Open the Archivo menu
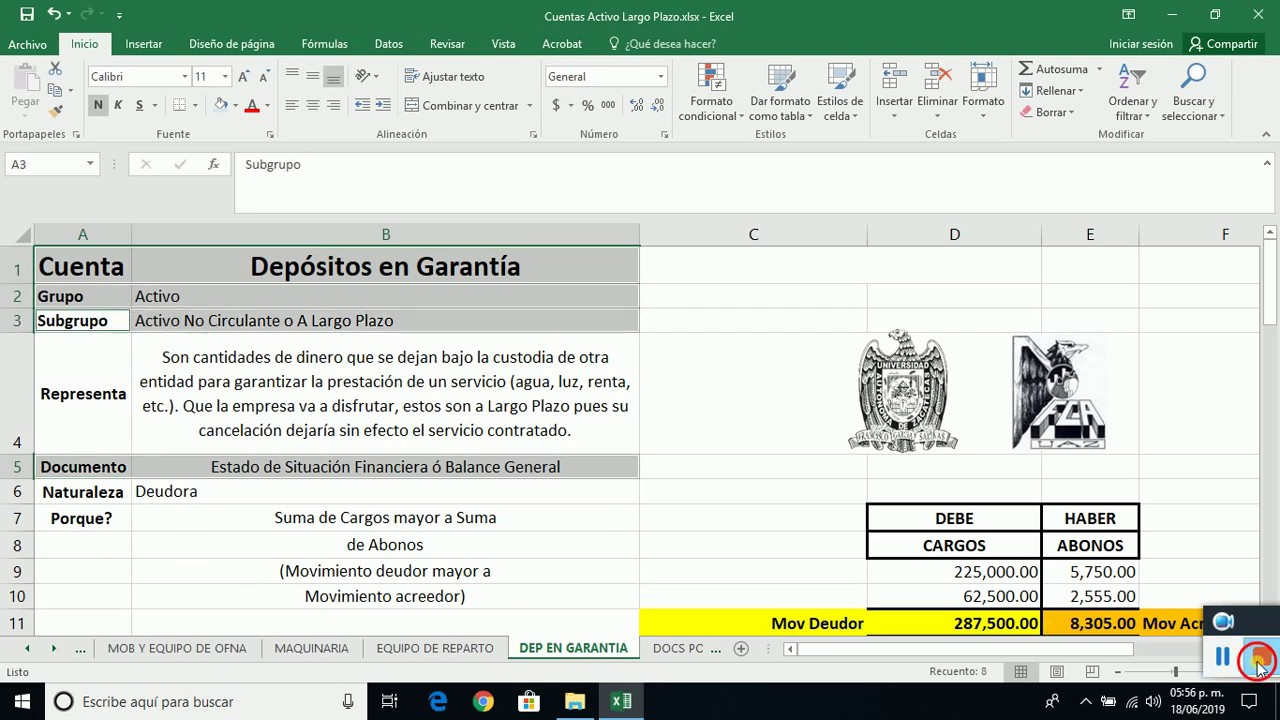This screenshot has height=720, width=1280. click(28, 44)
